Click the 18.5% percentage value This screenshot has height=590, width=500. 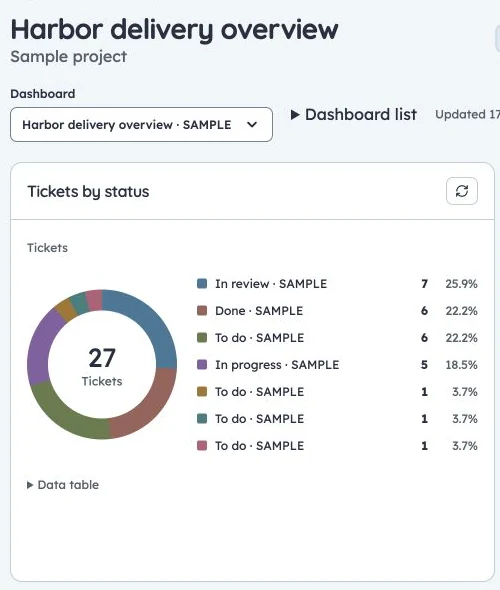pos(461,365)
